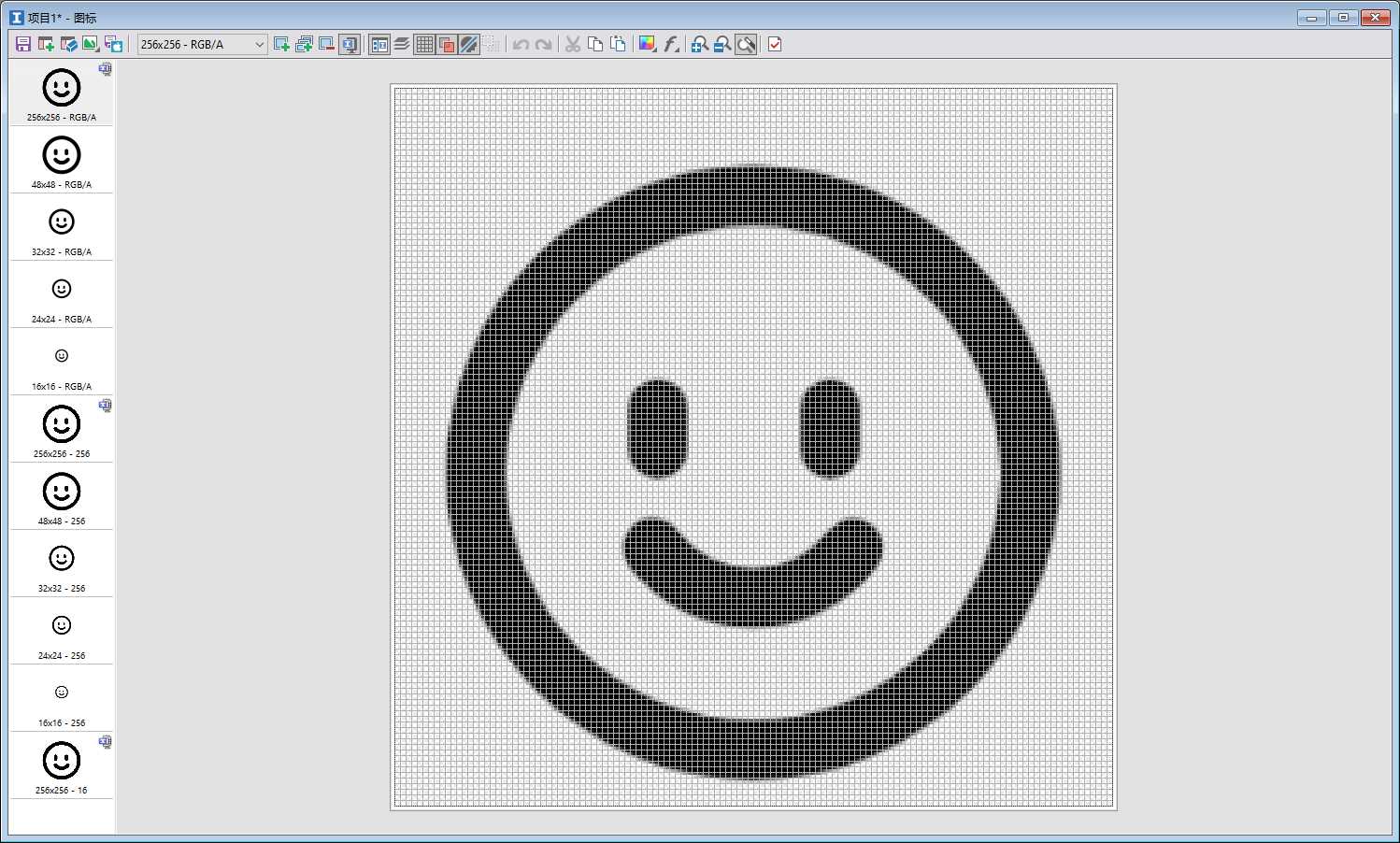This screenshot has width=1400, height=843.
Task: Click the add new image format icon
Action: click(281, 44)
